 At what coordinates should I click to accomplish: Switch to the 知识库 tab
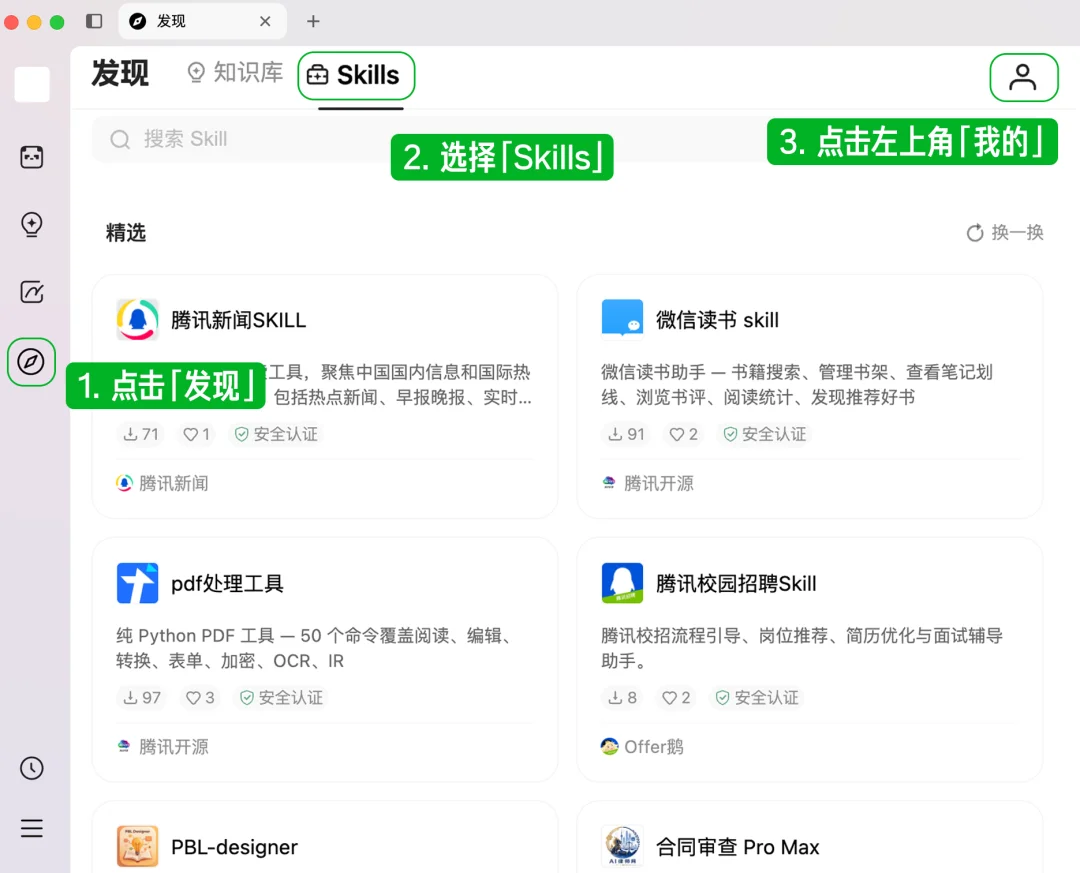pos(236,72)
